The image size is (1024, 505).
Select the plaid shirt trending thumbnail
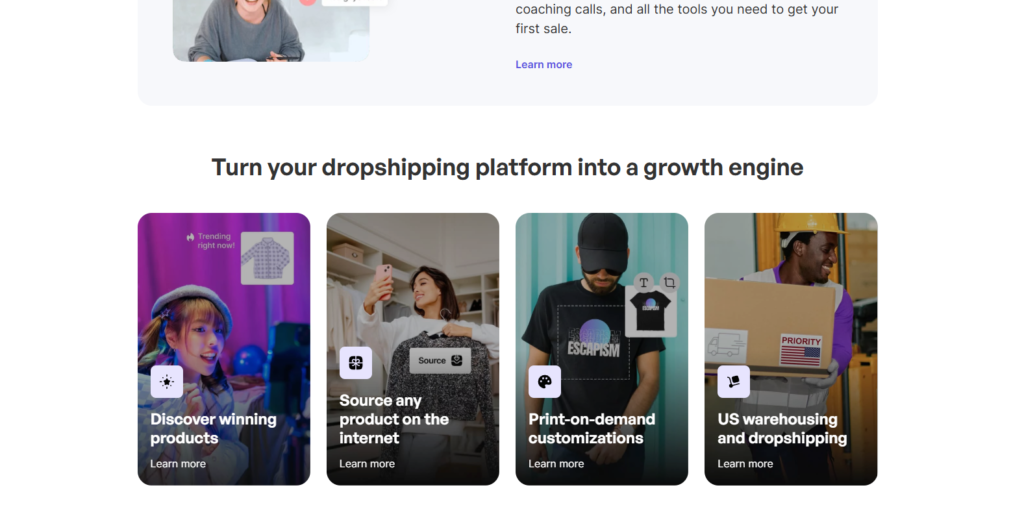(267, 258)
